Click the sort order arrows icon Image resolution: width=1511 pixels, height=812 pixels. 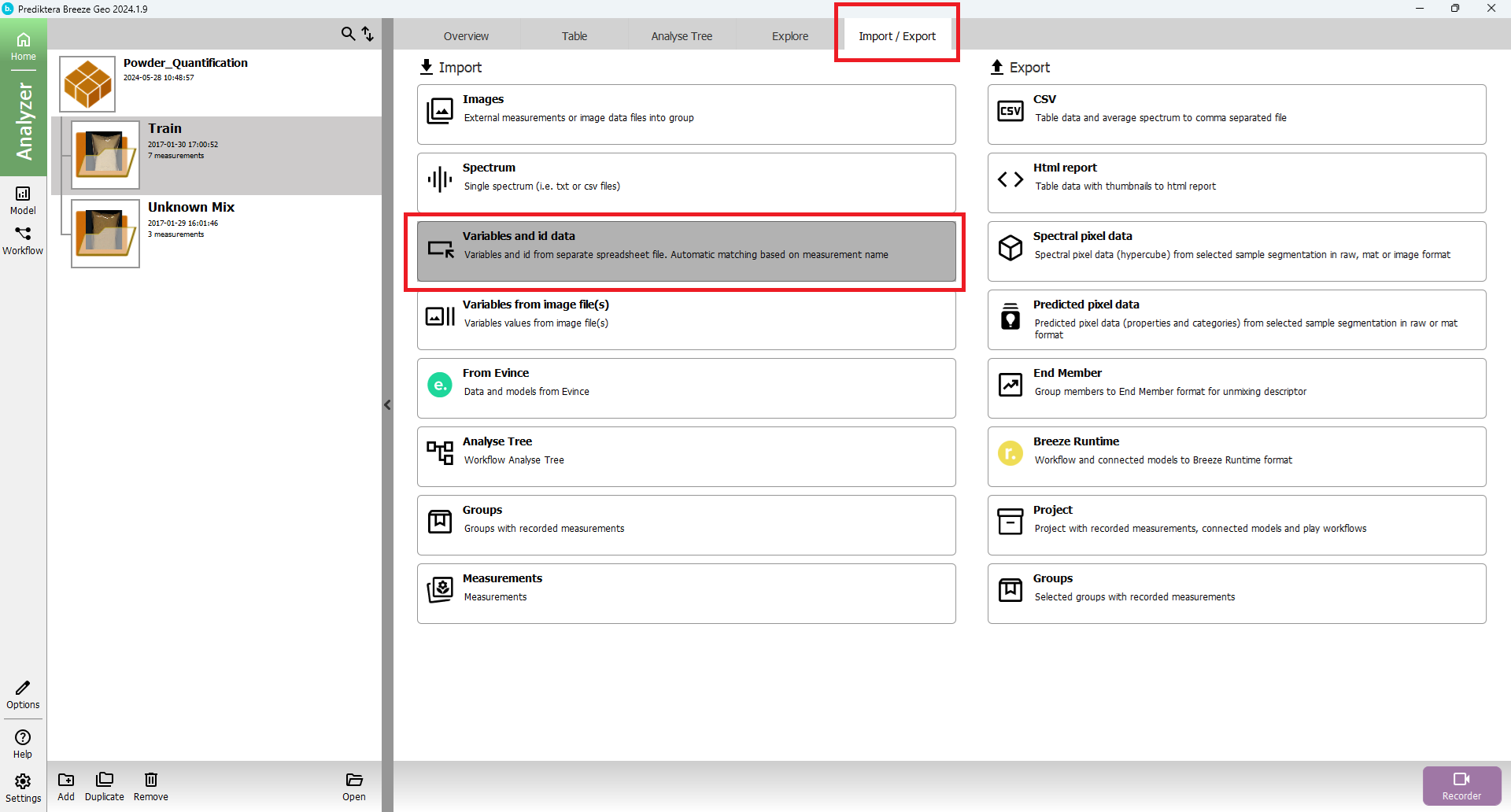(x=368, y=34)
